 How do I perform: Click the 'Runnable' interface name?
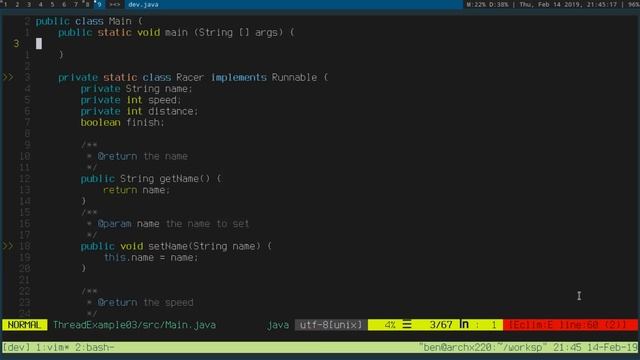(294, 78)
